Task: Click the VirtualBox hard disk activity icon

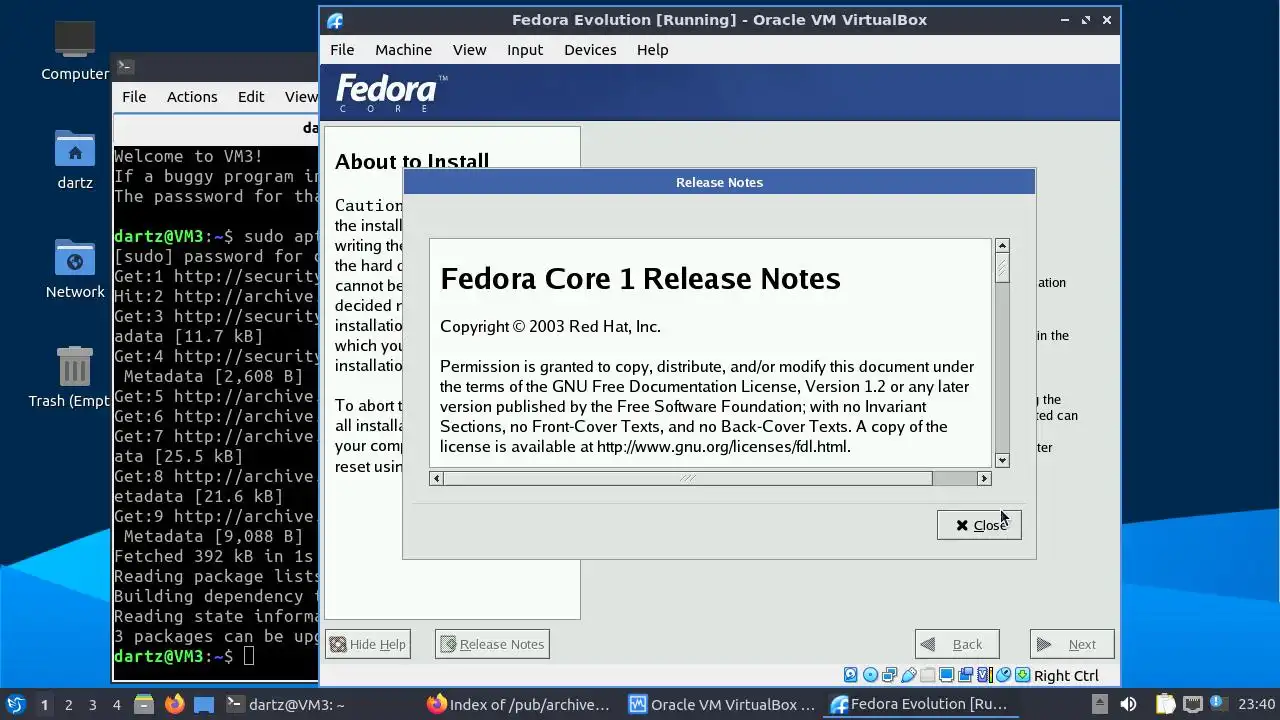Action: click(x=851, y=675)
